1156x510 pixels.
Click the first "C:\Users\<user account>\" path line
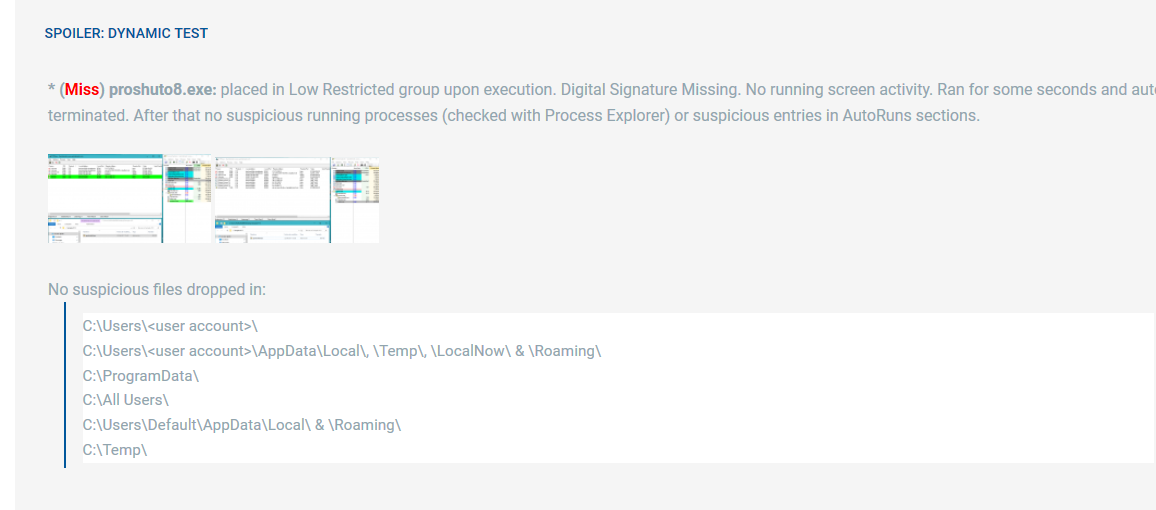171,326
